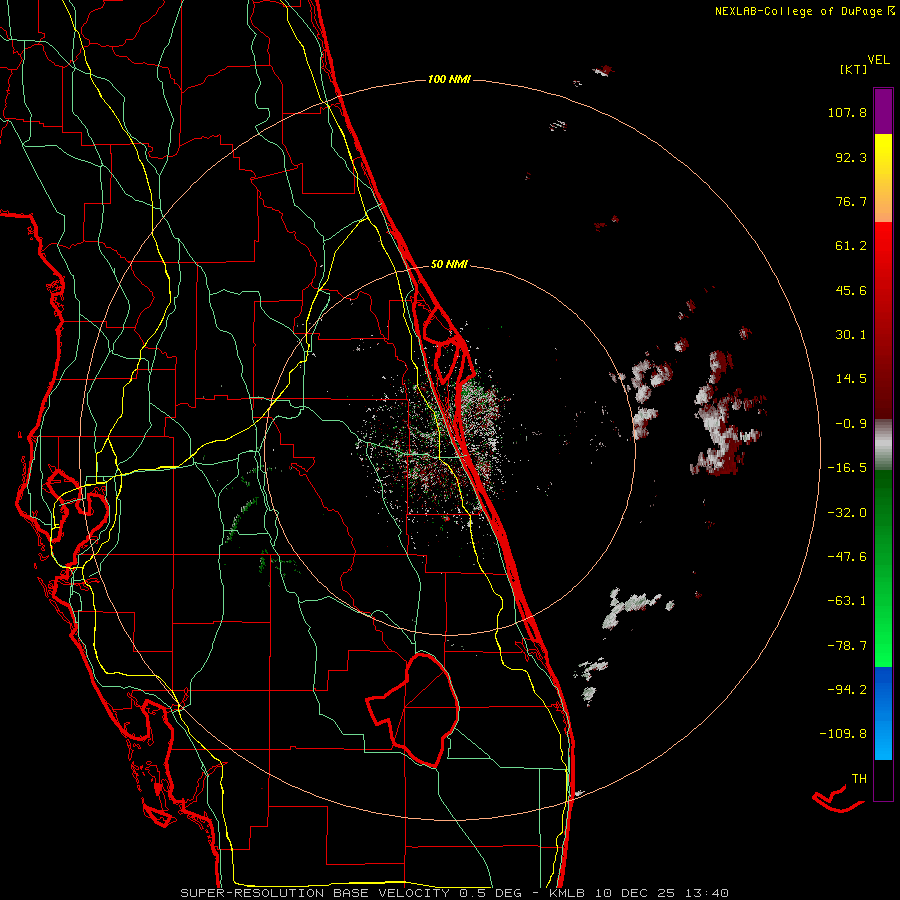Click the -32.0 velocity scale value
Image resolution: width=900 pixels, height=900 pixels.
pyautogui.click(x=847, y=513)
